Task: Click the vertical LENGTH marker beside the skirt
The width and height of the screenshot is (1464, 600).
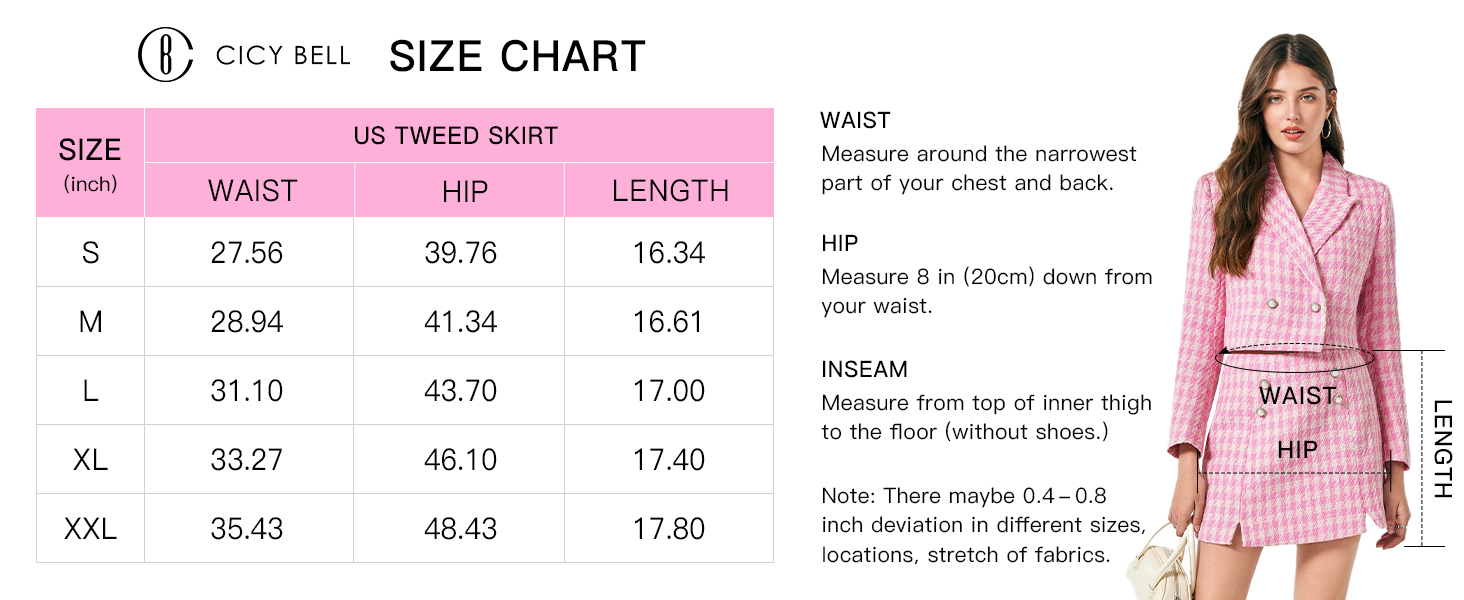Action: tap(1441, 449)
